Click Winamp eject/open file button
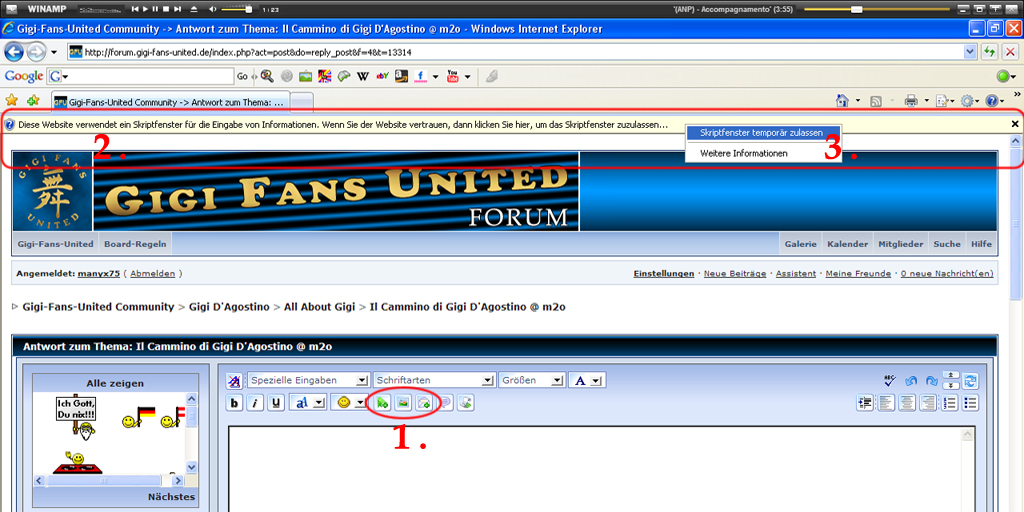Viewport: 1024px width, 512px height. 193,9
